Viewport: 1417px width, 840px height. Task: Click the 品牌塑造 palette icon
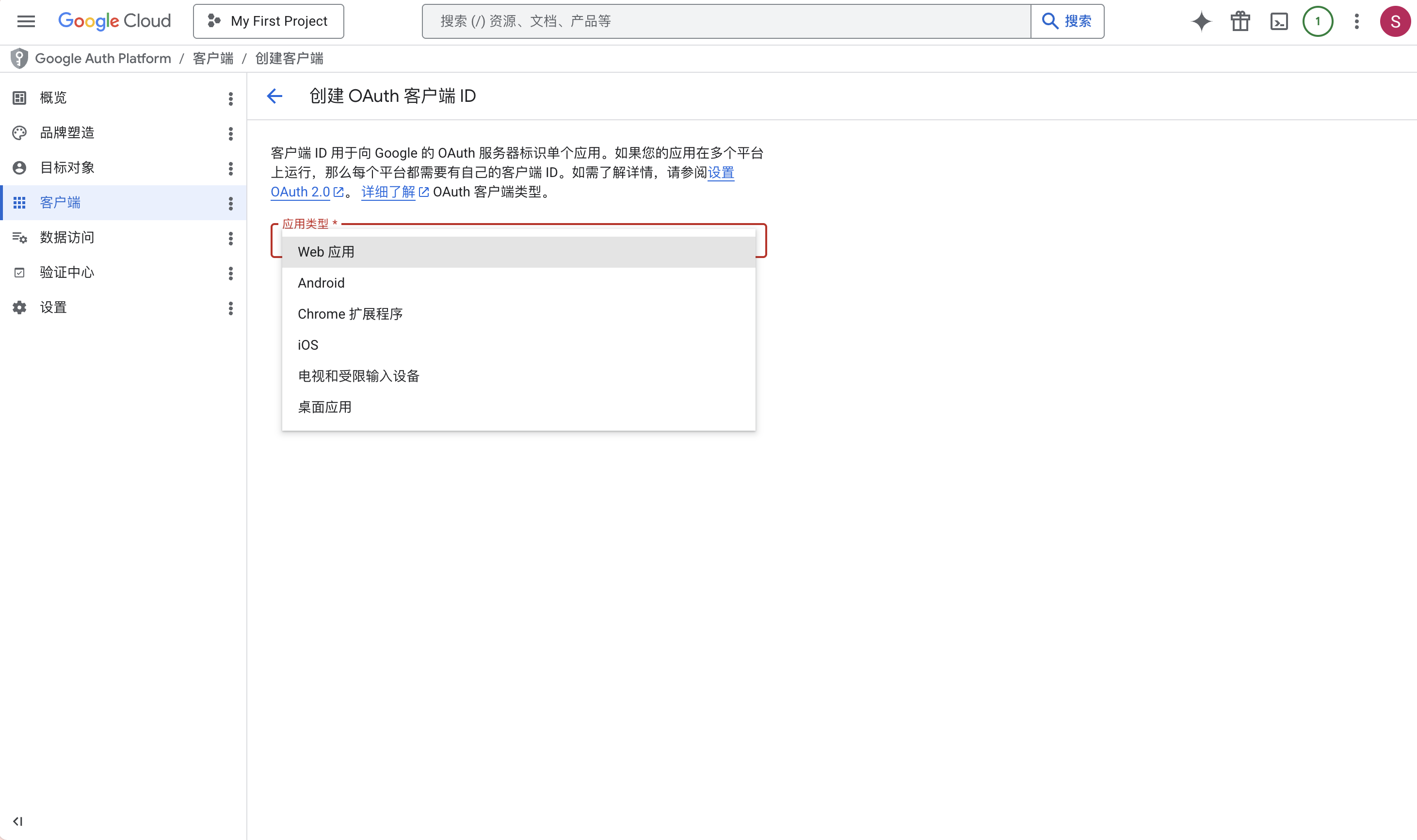[19, 133]
